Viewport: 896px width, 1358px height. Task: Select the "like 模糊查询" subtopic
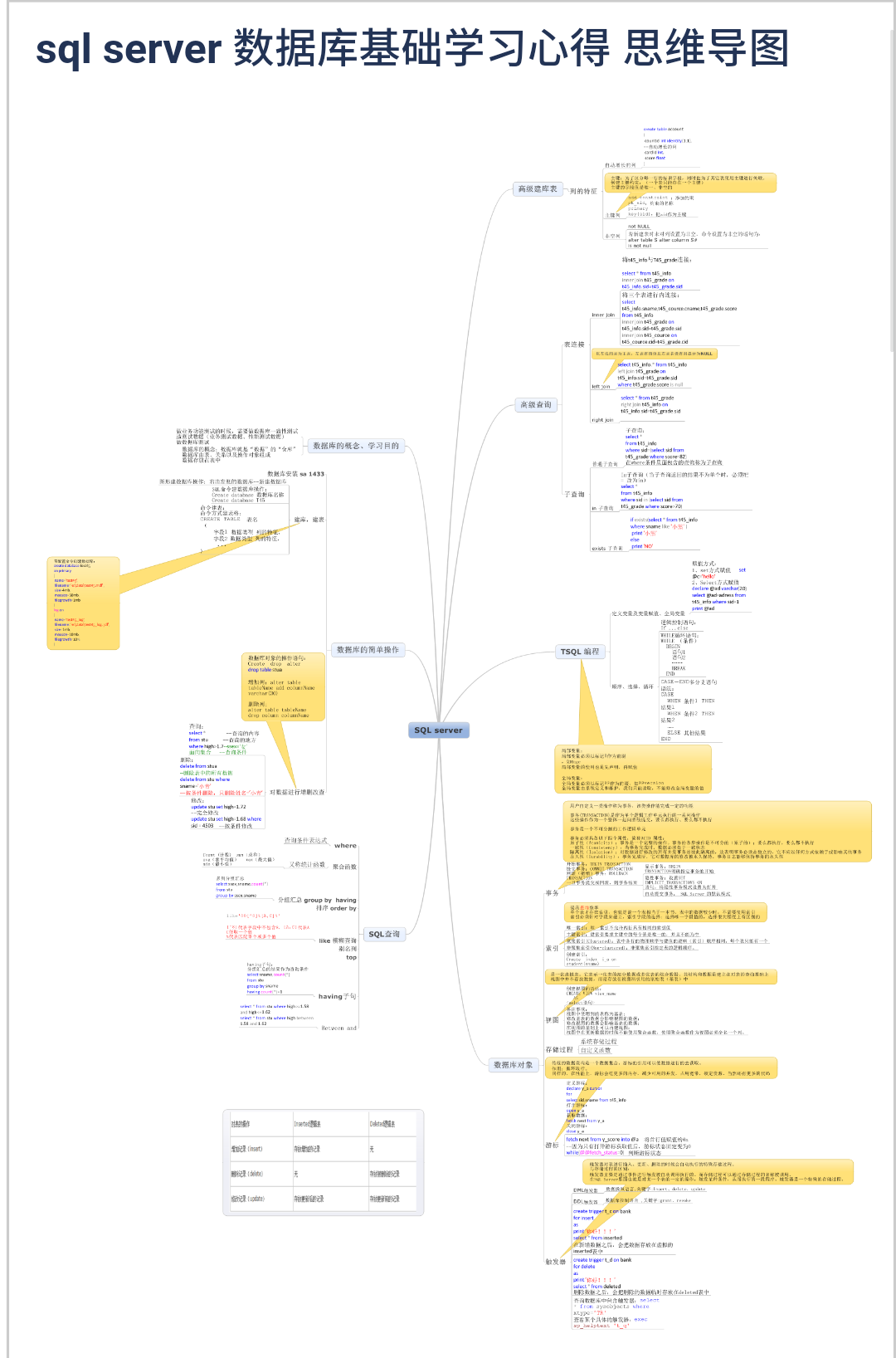point(338,940)
